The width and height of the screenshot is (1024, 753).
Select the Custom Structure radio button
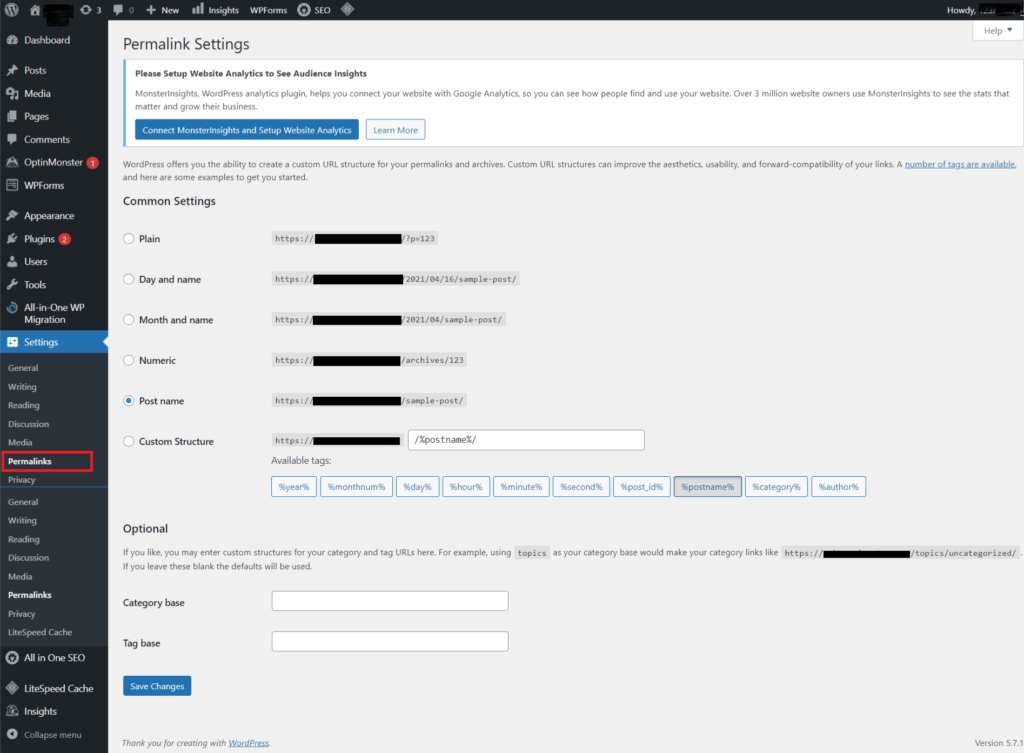click(x=129, y=441)
